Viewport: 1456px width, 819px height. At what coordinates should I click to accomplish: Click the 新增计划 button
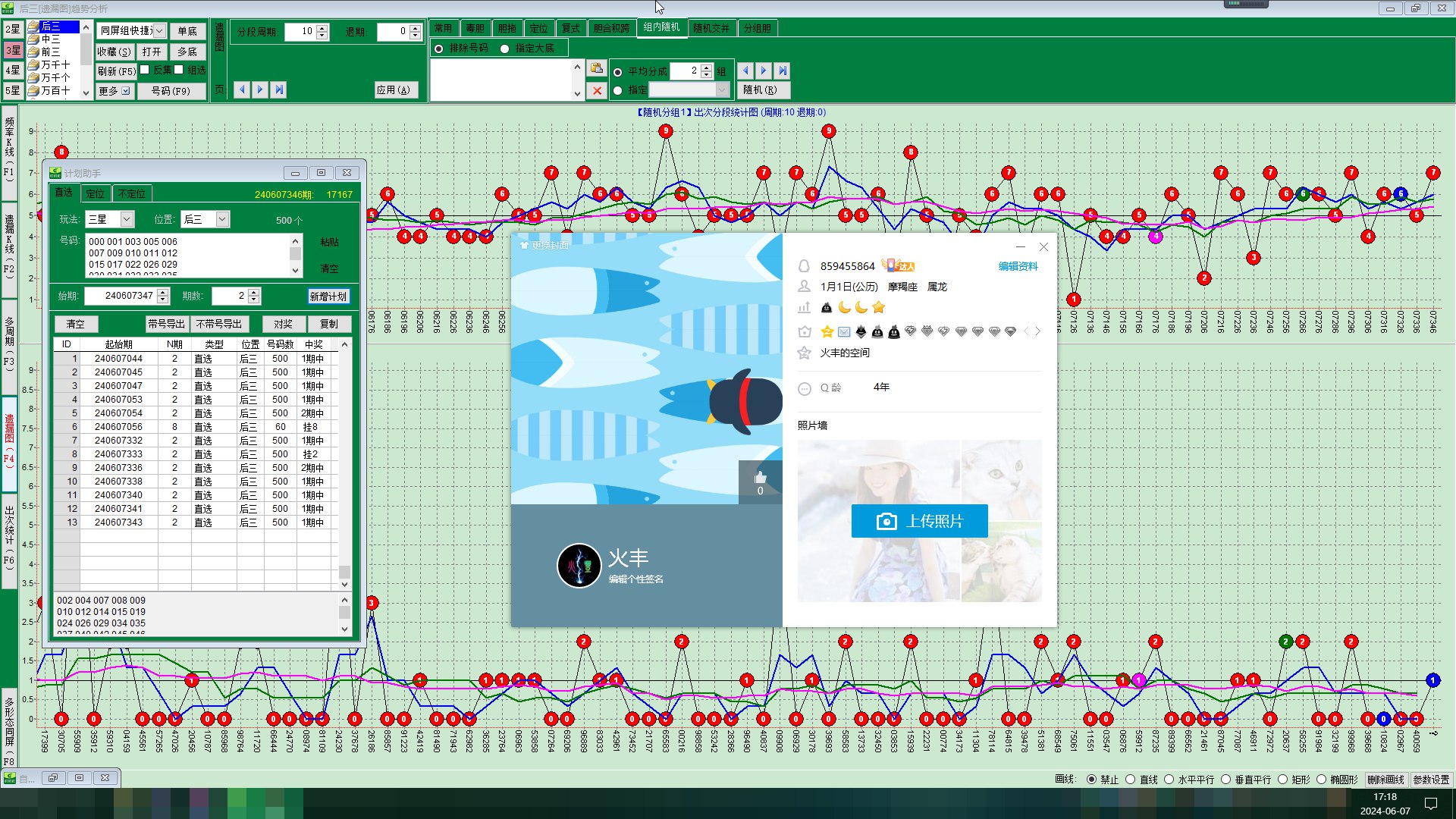(x=328, y=297)
